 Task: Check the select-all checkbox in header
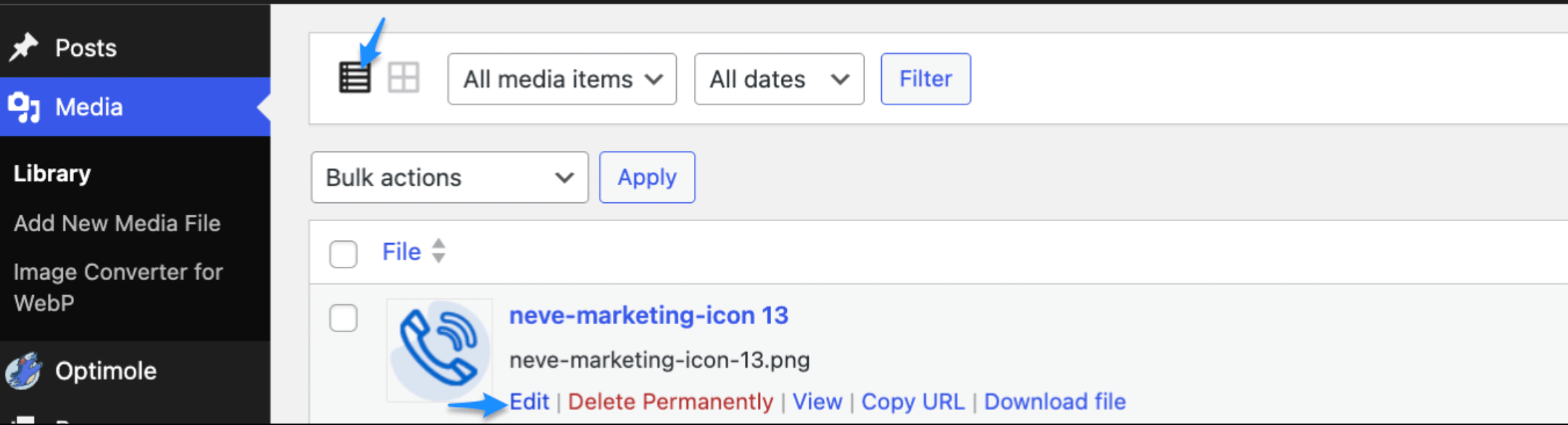pos(343,254)
